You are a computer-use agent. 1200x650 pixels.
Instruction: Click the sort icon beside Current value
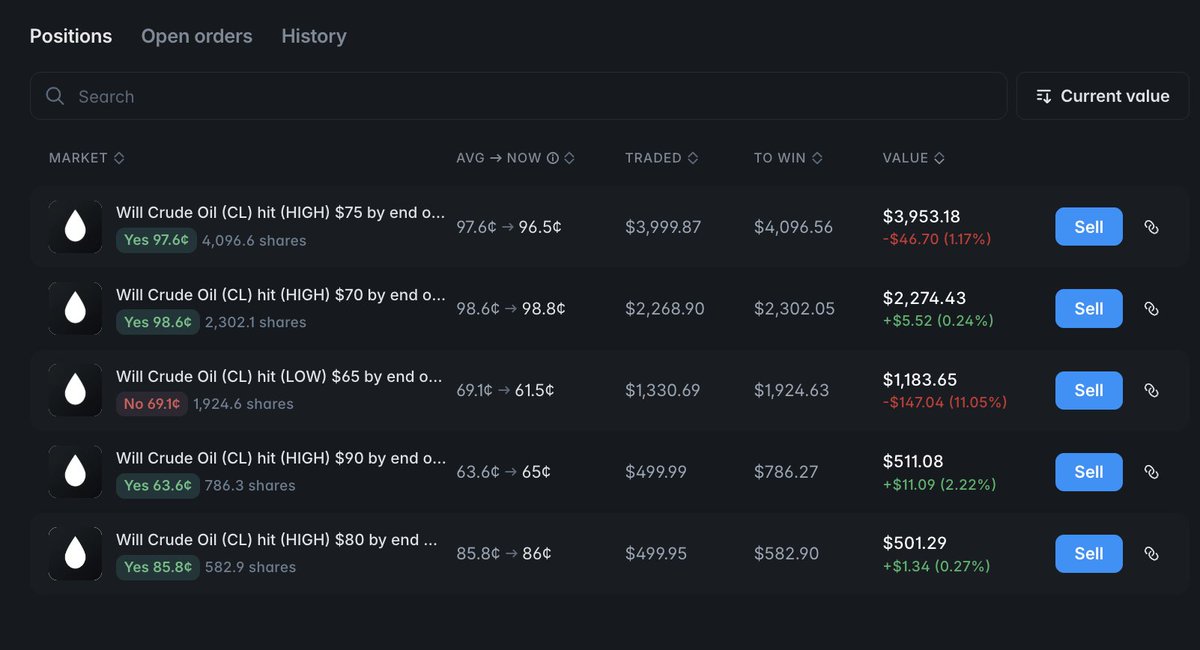coord(1044,96)
